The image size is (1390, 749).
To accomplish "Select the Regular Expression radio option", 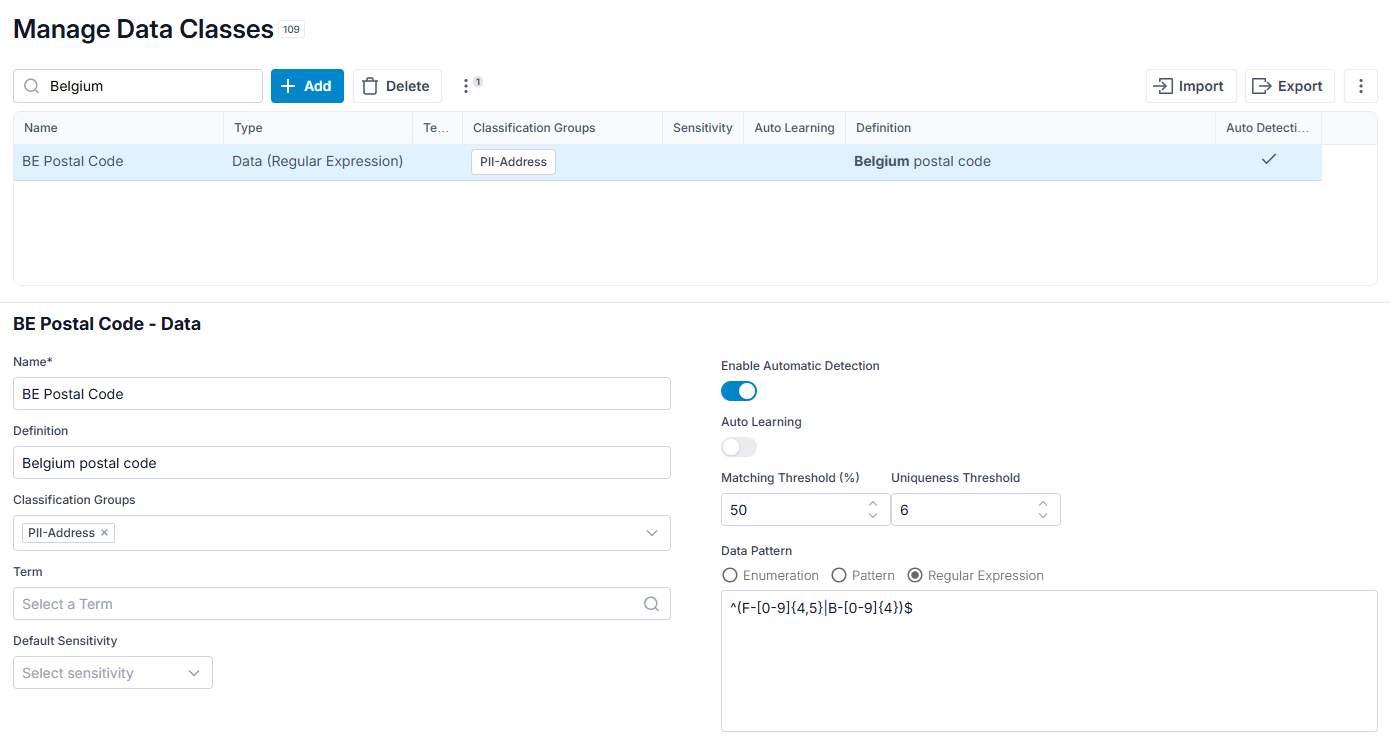I will (x=915, y=576).
